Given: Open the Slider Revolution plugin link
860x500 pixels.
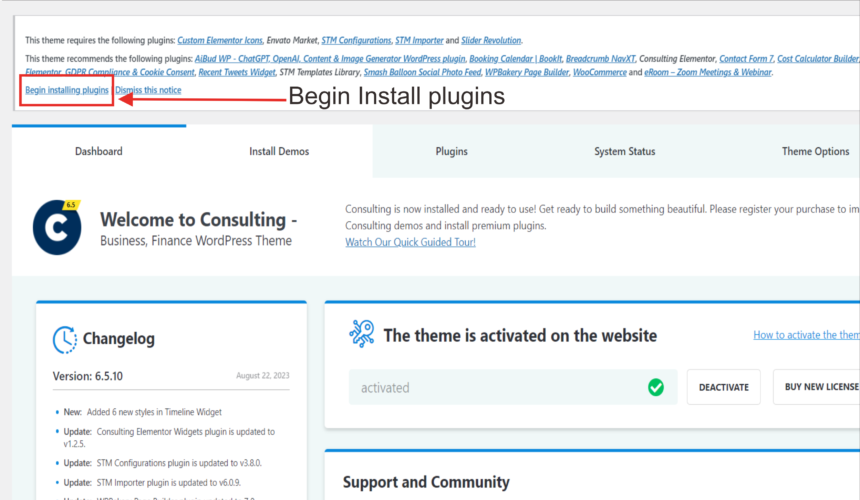Looking at the screenshot, I should 490,40.
